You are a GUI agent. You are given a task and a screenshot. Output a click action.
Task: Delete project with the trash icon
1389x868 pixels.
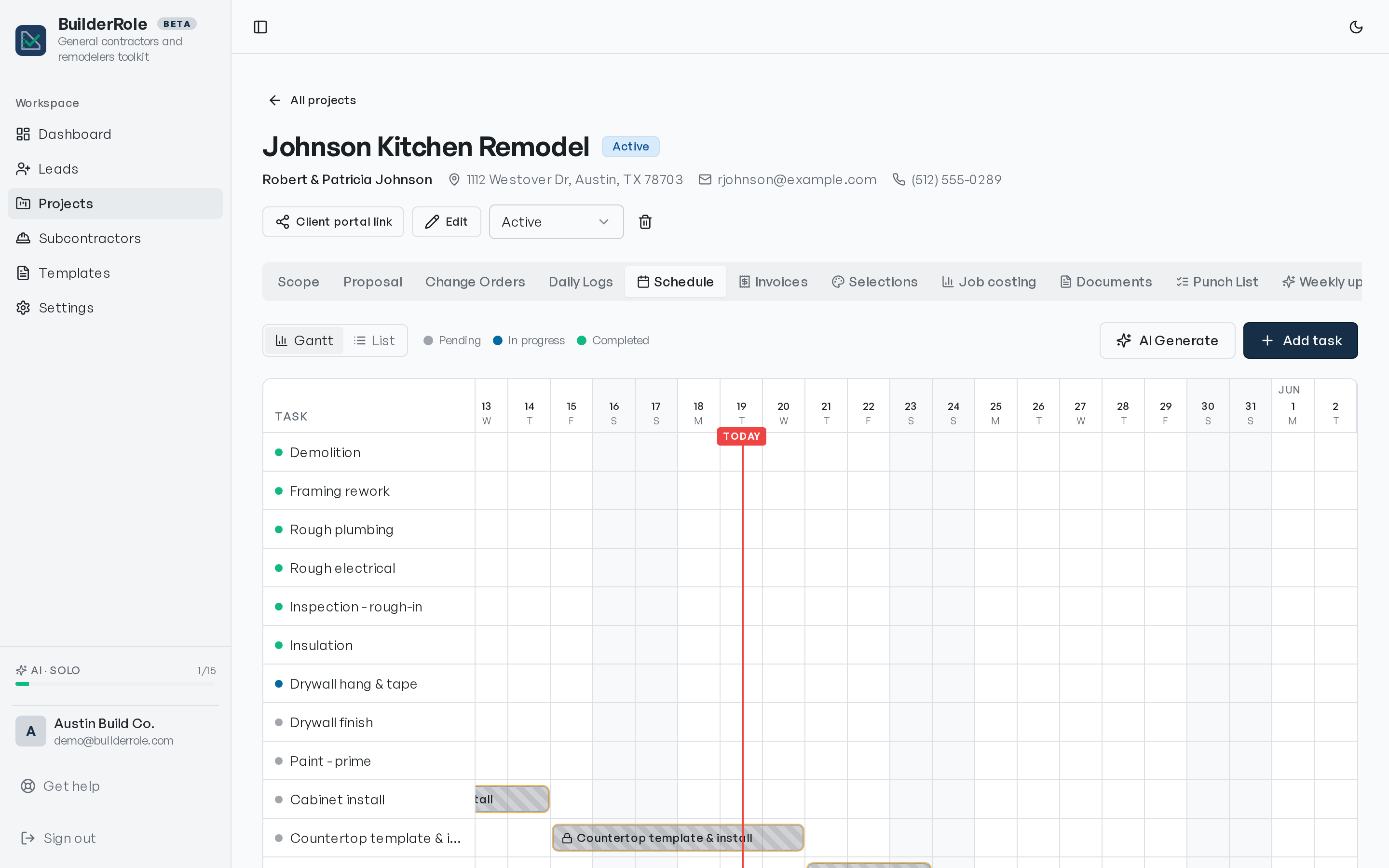(x=645, y=222)
